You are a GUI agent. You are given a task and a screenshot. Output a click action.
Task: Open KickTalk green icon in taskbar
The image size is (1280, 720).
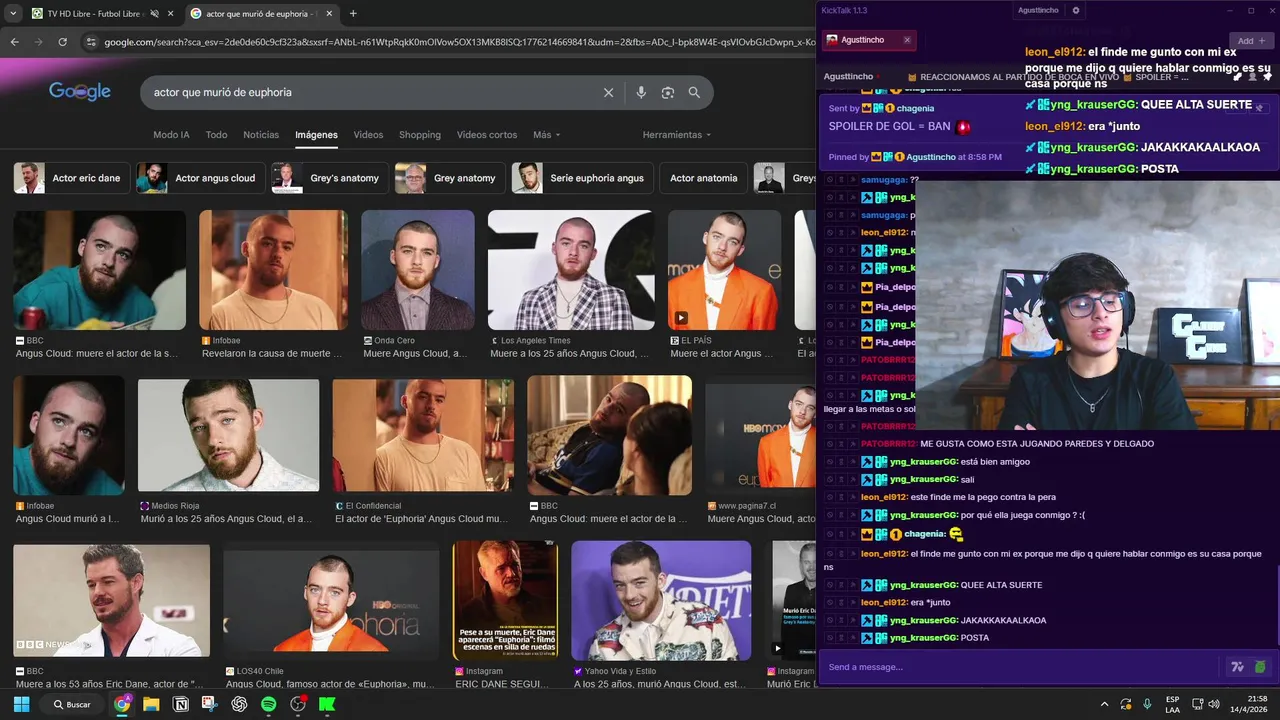pyautogui.click(x=327, y=704)
